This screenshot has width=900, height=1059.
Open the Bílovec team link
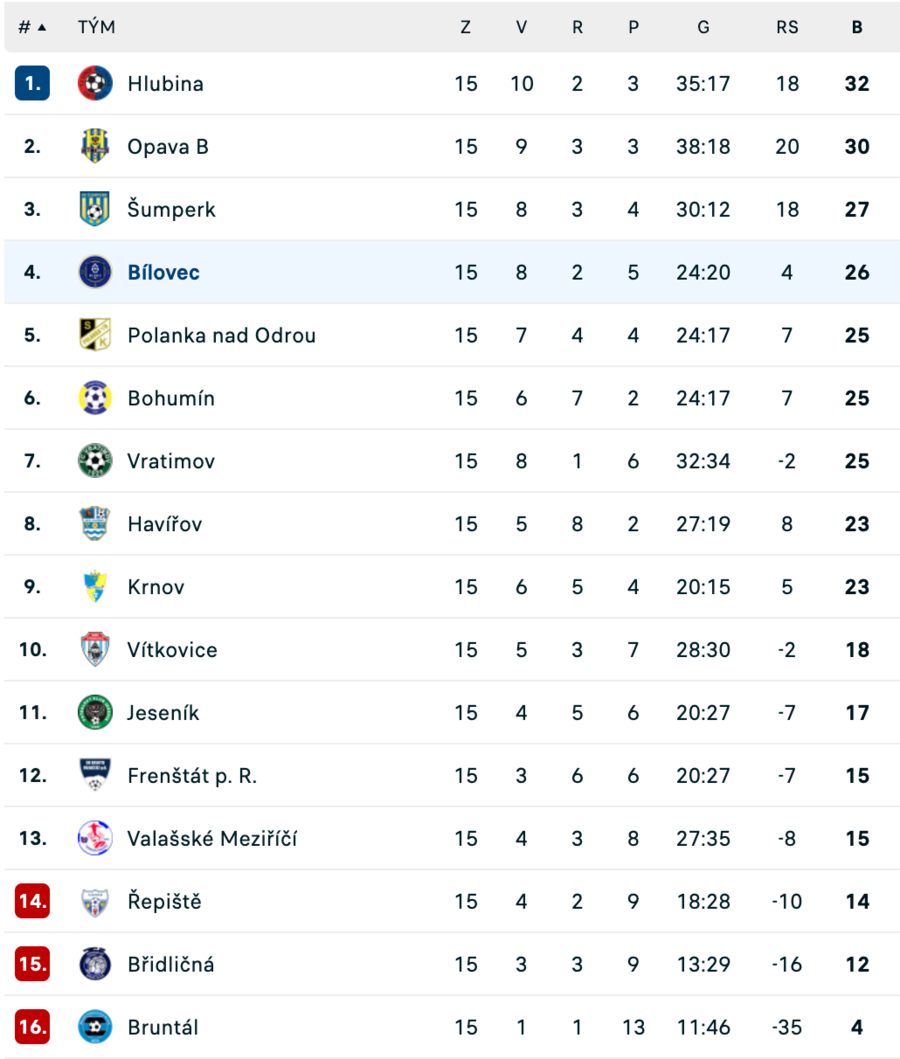(163, 272)
